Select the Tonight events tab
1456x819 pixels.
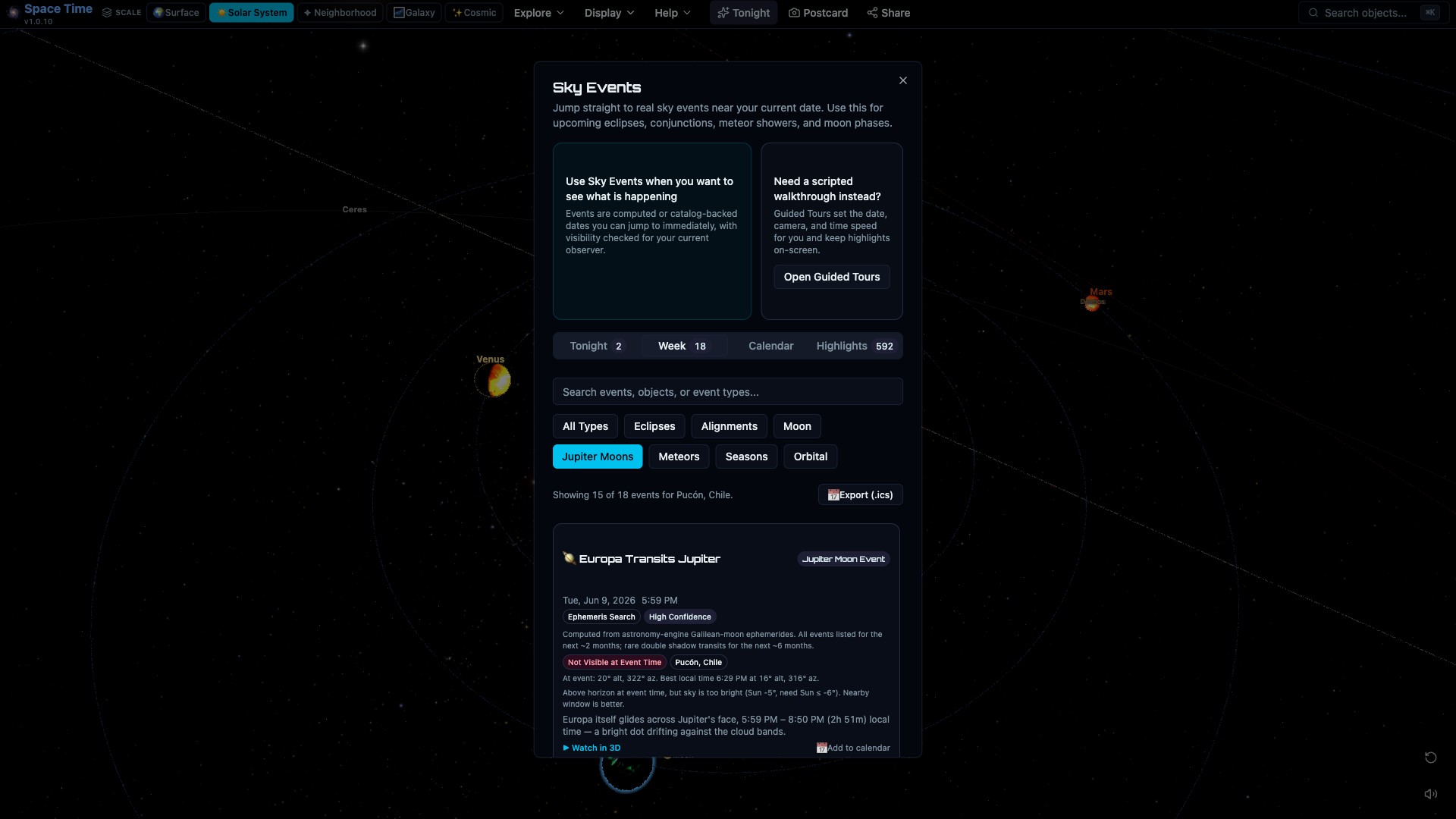click(x=597, y=346)
